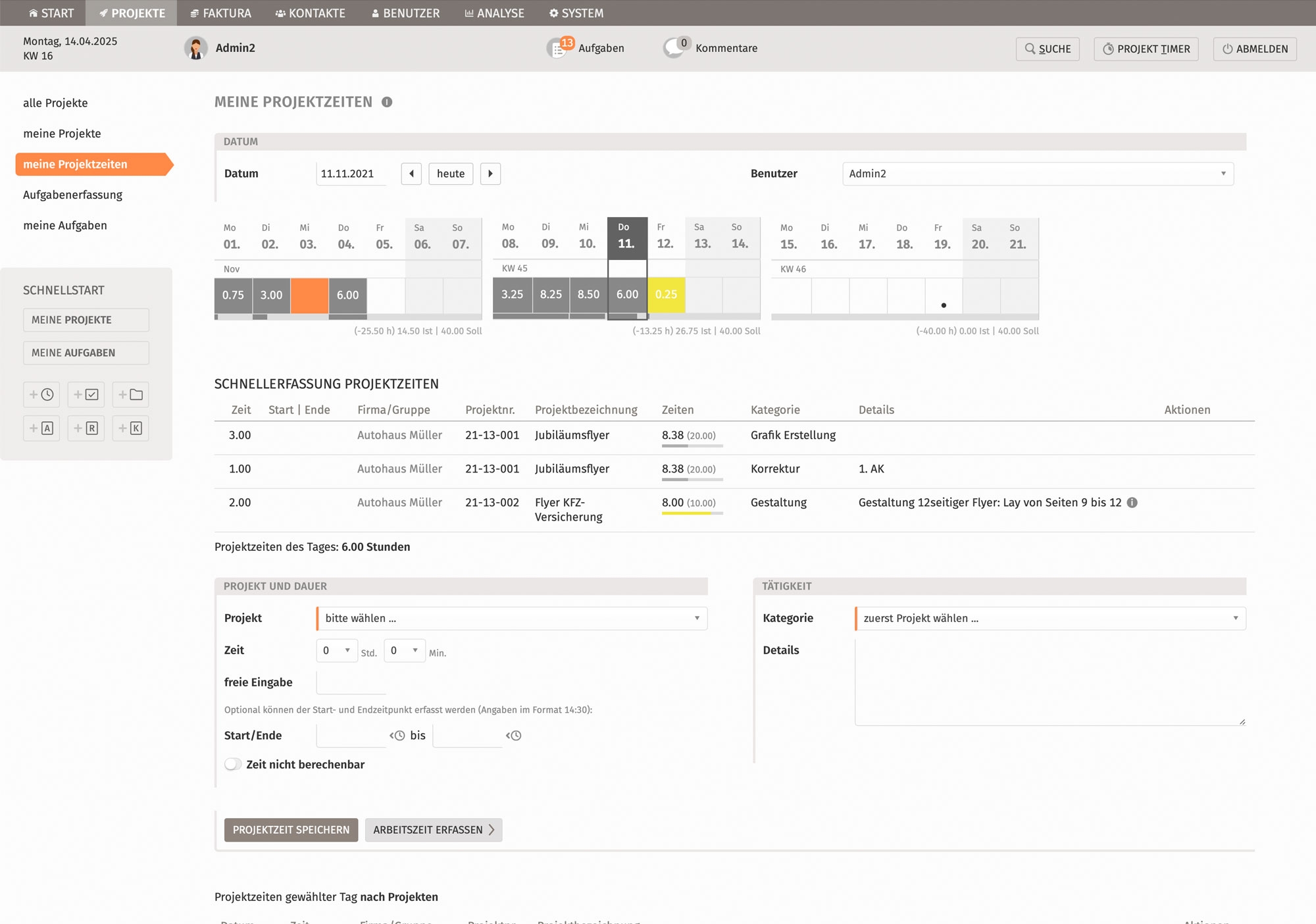Image resolution: width=1316 pixels, height=924 pixels.
Task: Open the Projekt bitte wählen dropdown
Action: (511, 618)
